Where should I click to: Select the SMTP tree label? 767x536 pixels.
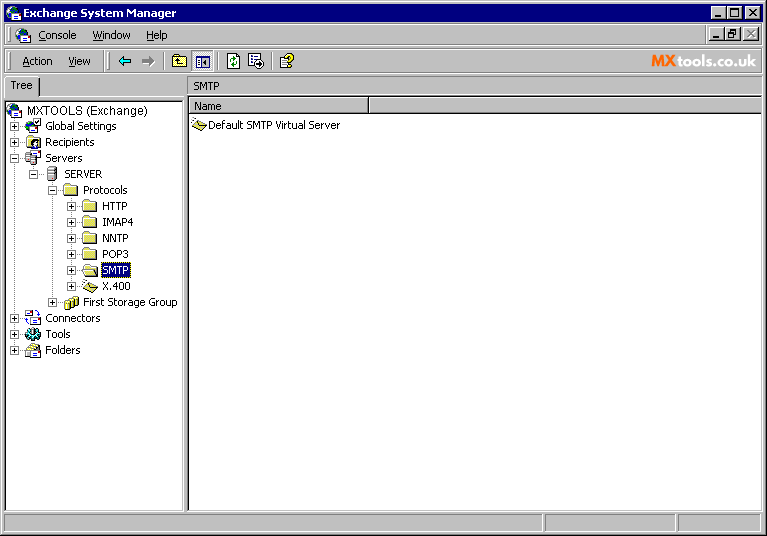(115, 270)
